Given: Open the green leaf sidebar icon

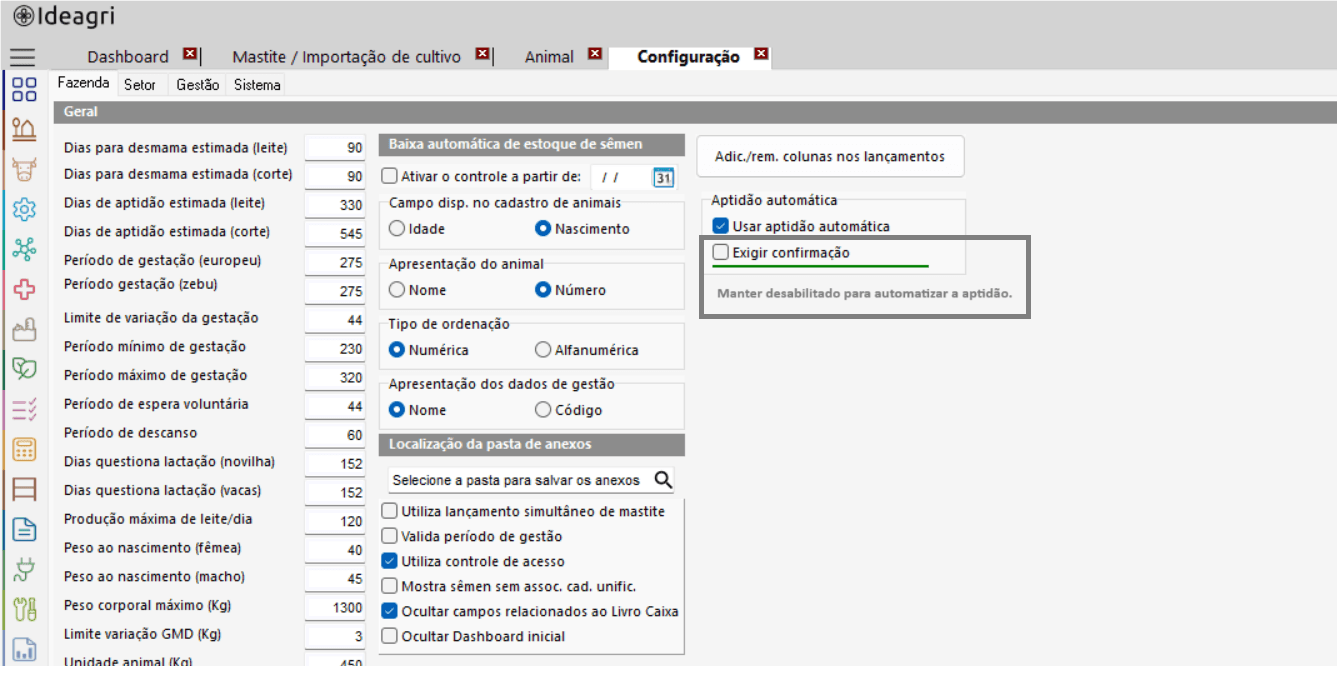Looking at the screenshot, I should click(24, 368).
